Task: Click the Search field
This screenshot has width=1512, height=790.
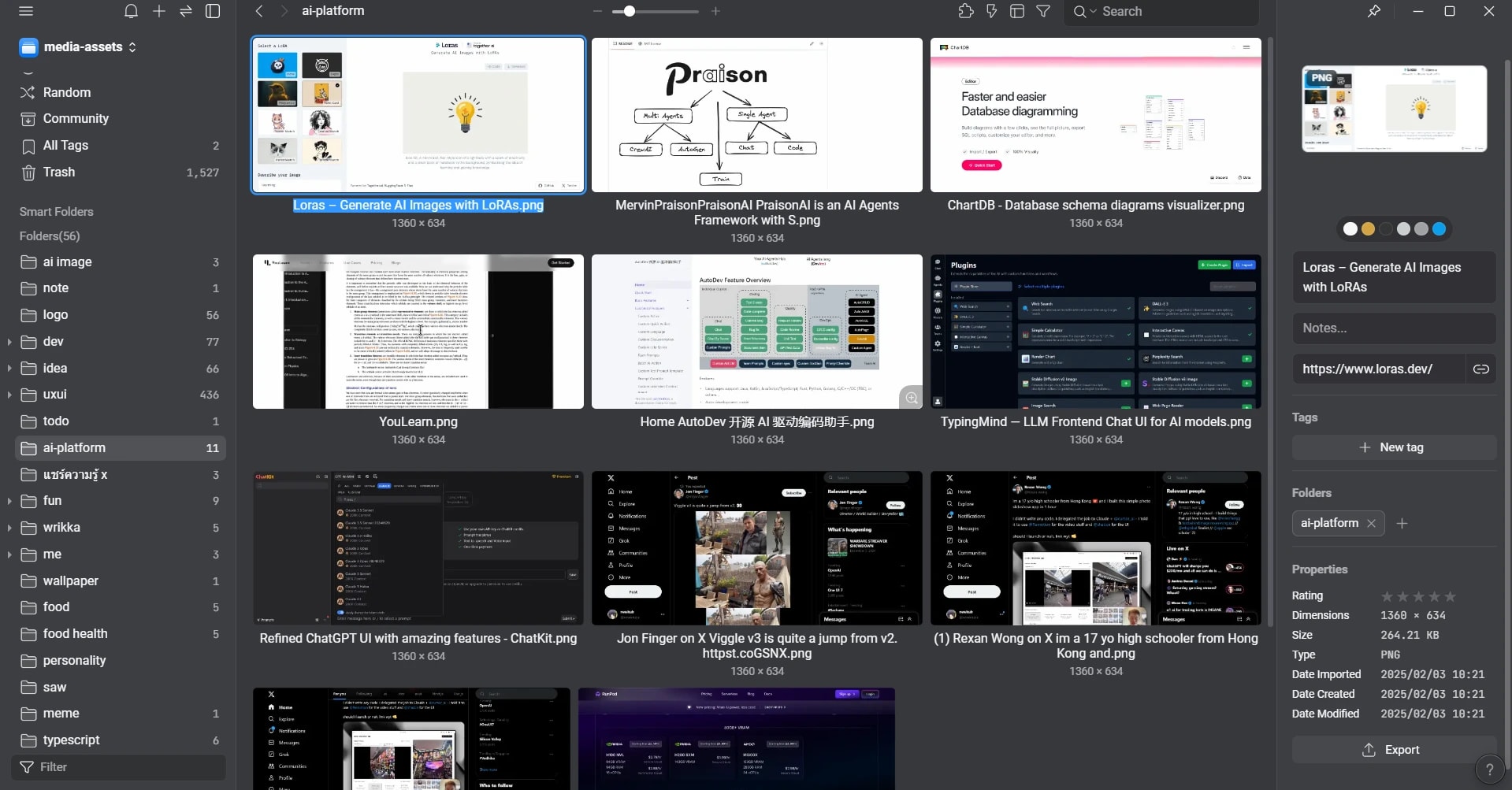Action: tap(1161, 12)
